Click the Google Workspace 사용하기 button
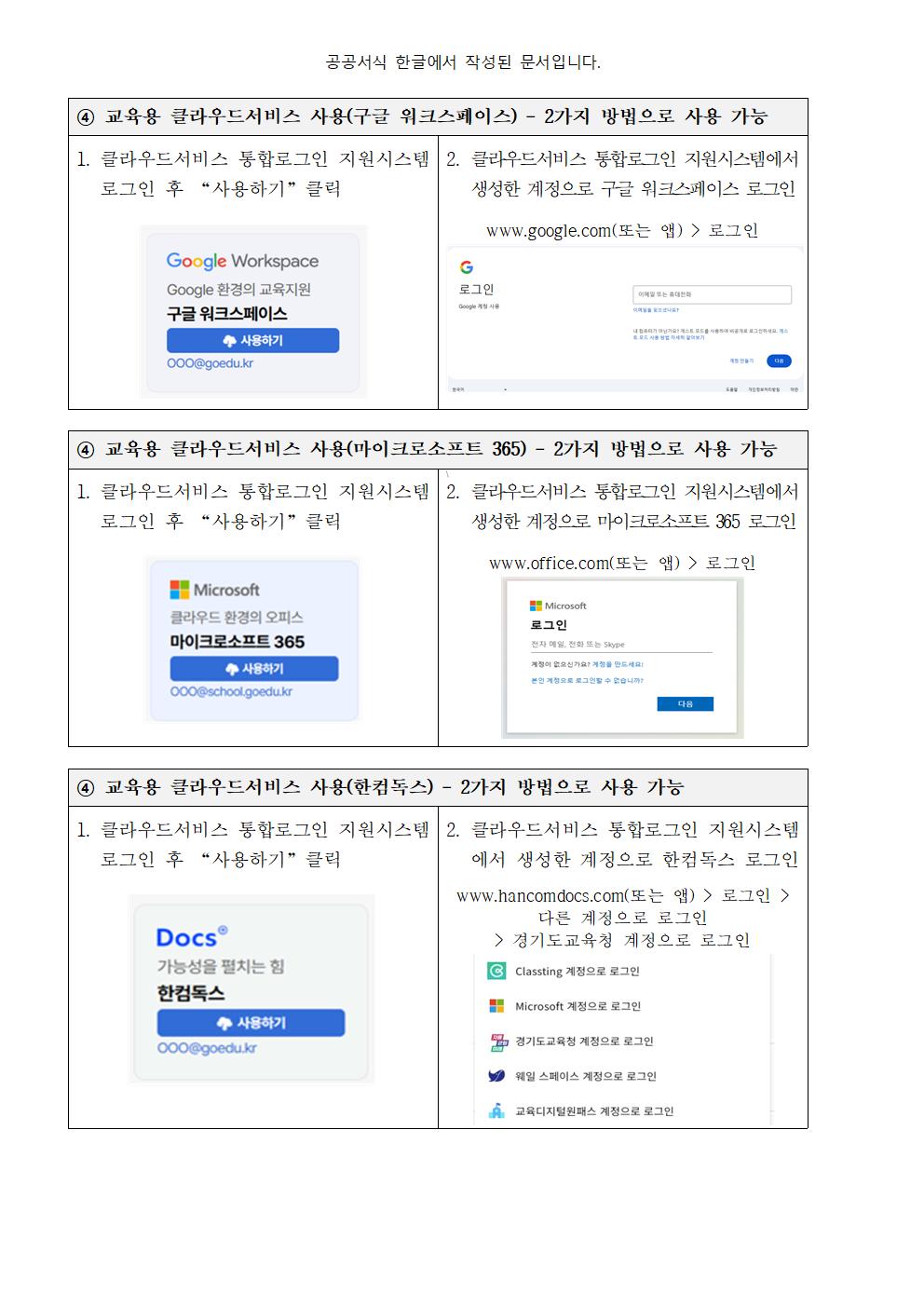This screenshot has width=924, height=1307. [x=252, y=341]
